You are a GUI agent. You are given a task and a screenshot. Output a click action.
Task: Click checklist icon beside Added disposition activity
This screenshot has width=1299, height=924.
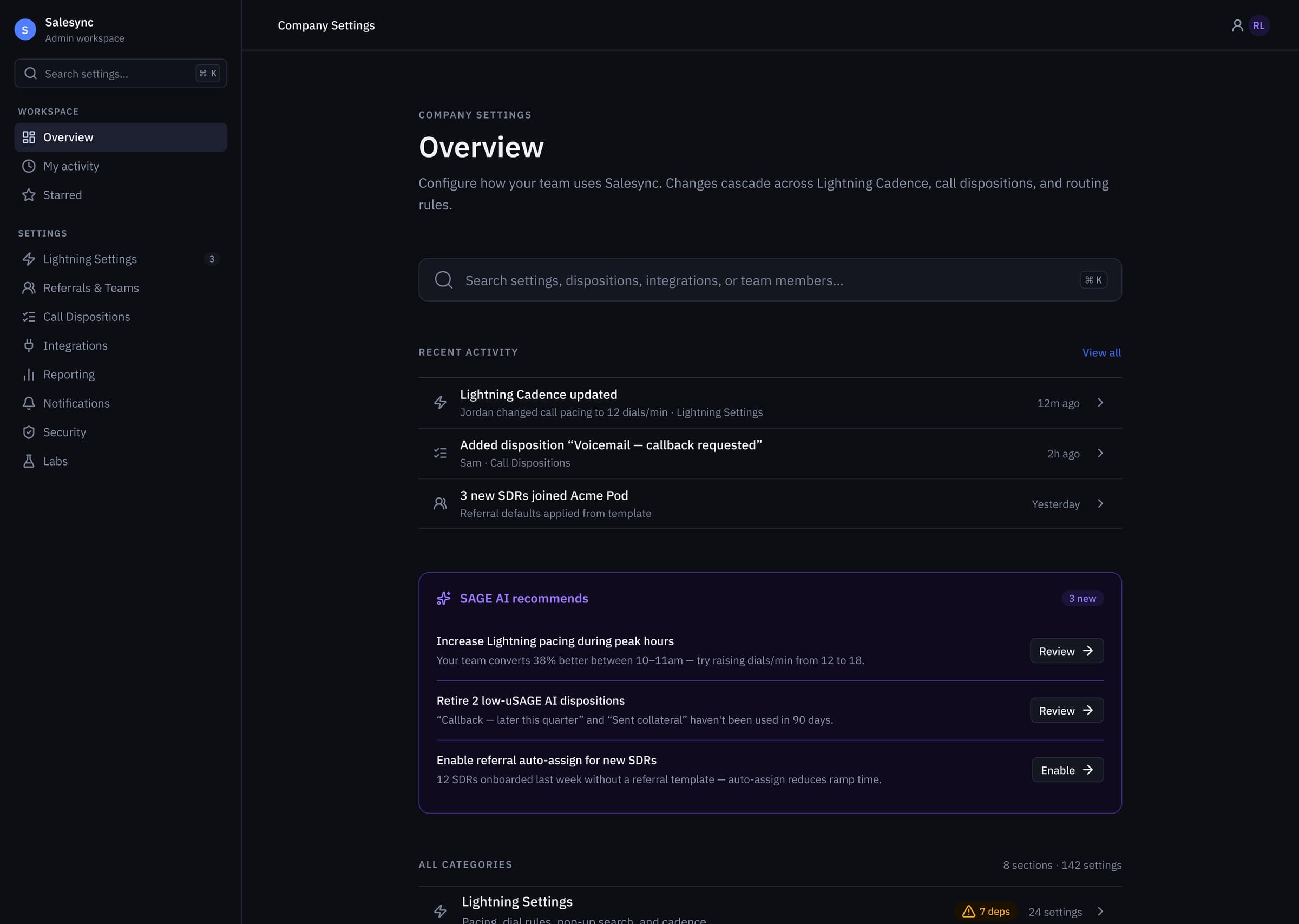(x=440, y=454)
